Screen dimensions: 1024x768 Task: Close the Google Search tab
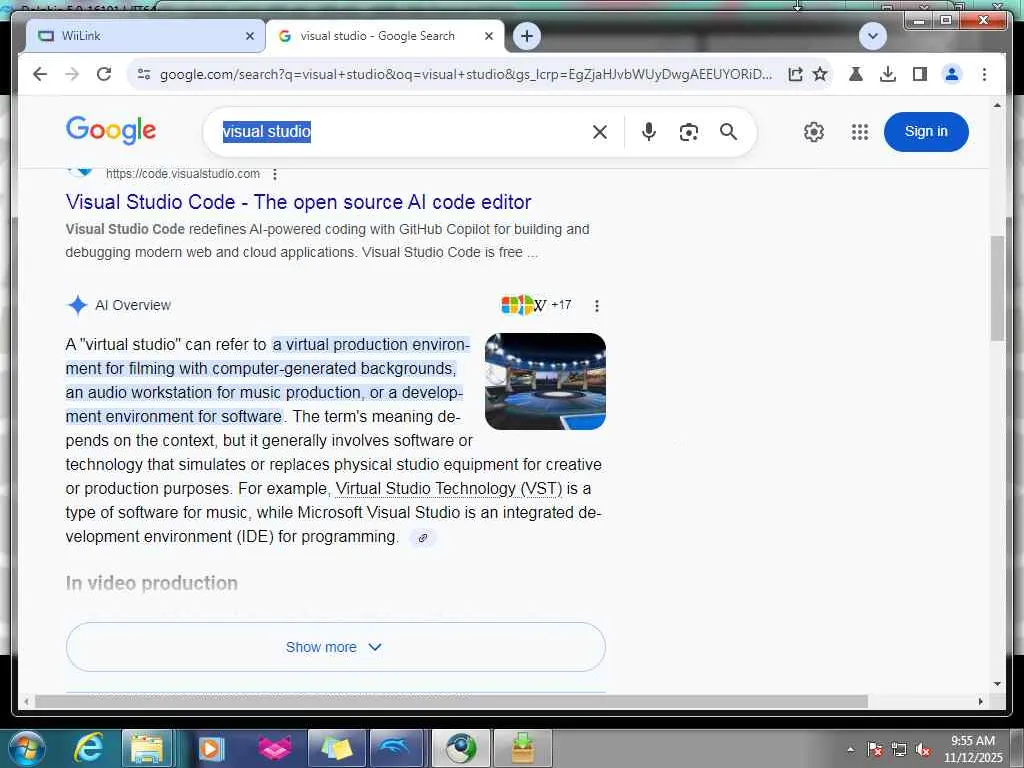click(488, 36)
